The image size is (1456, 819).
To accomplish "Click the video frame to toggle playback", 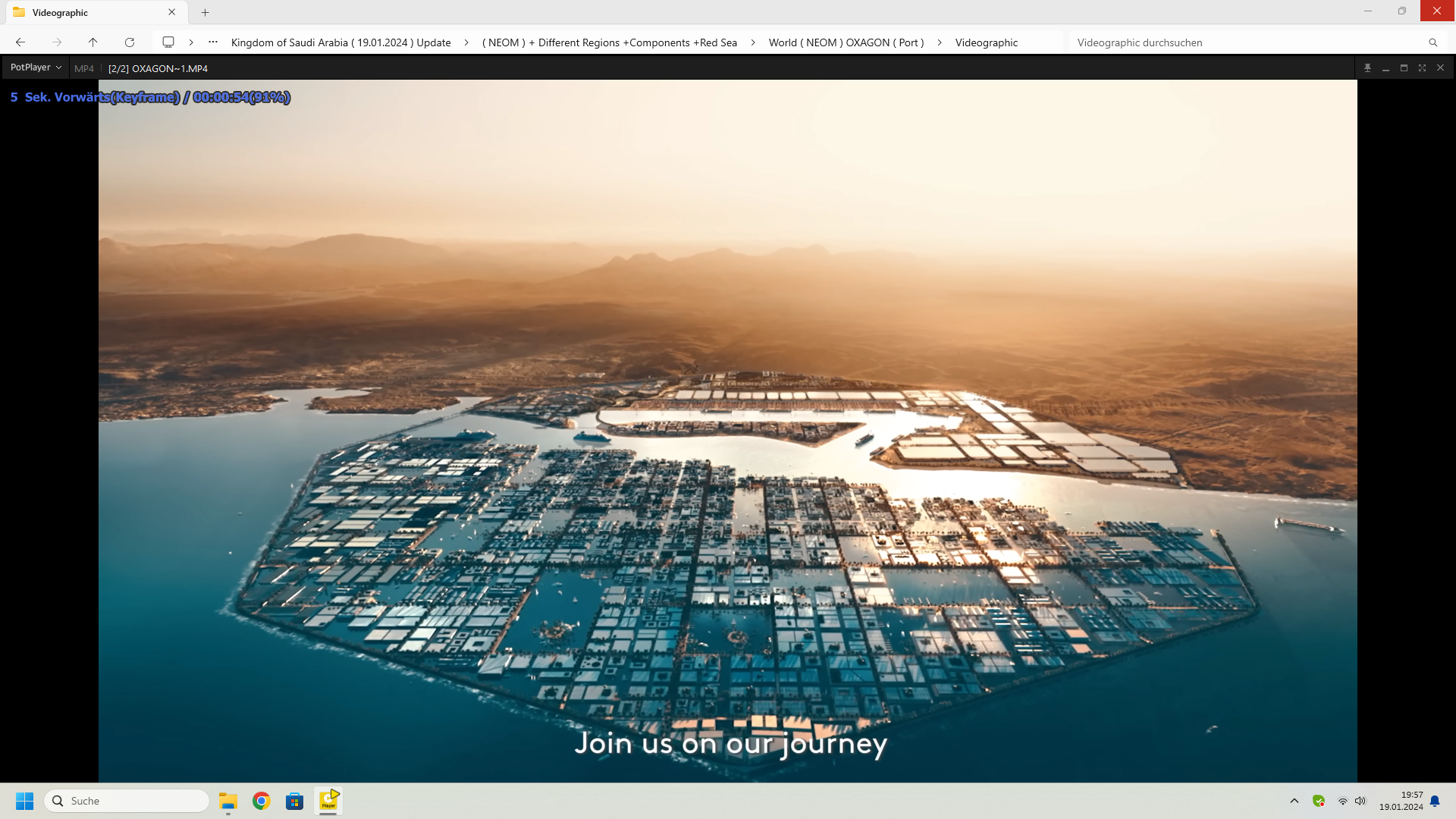I will click(x=728, y=431).
